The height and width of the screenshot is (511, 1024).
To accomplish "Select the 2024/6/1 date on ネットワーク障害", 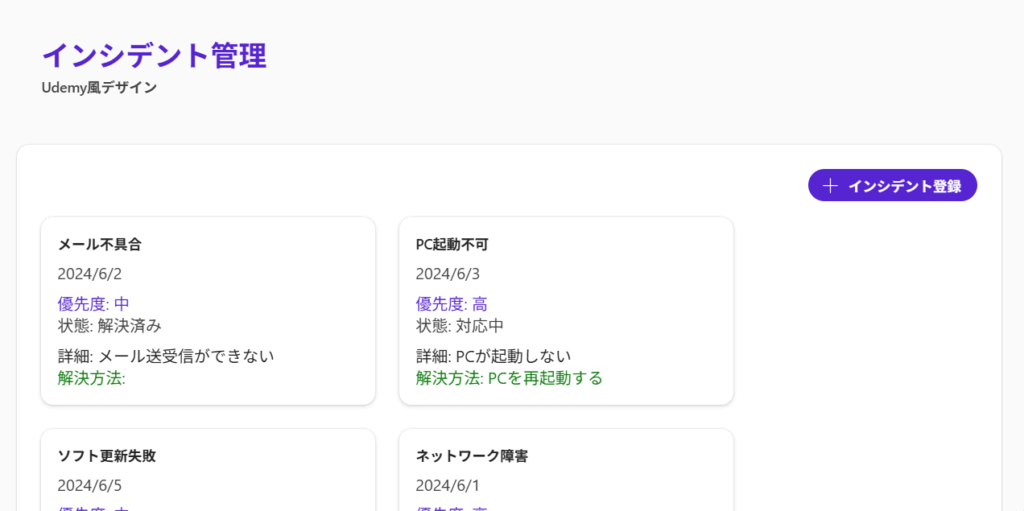I will (x=448, y=486).
